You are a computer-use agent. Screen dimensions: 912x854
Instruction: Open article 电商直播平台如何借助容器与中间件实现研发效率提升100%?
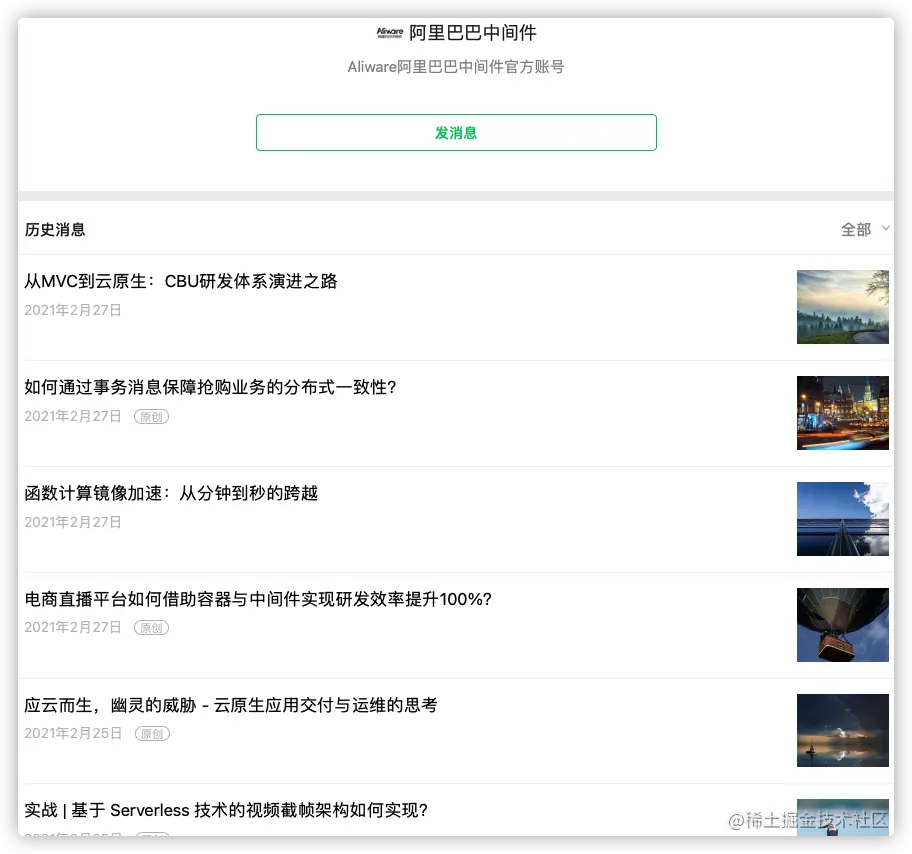coord(258,599)
